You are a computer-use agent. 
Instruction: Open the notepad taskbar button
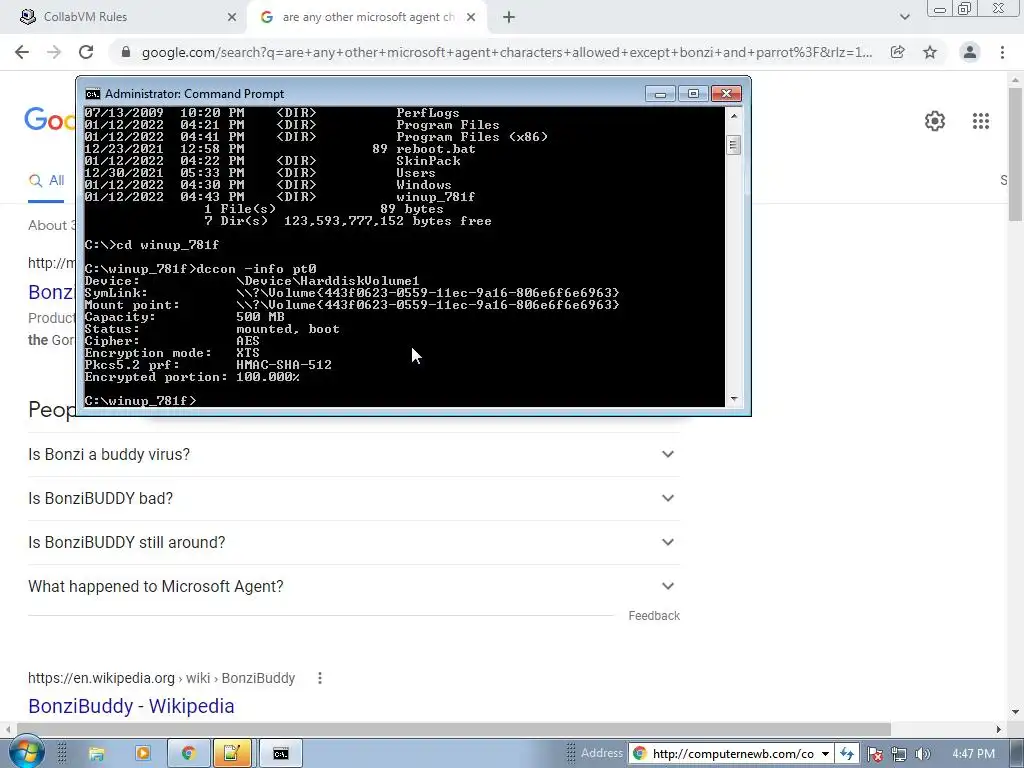(x=232, y=754)
